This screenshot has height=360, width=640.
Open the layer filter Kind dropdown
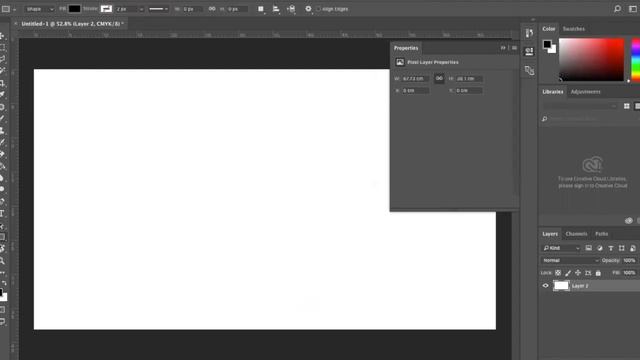click(561, 248)
